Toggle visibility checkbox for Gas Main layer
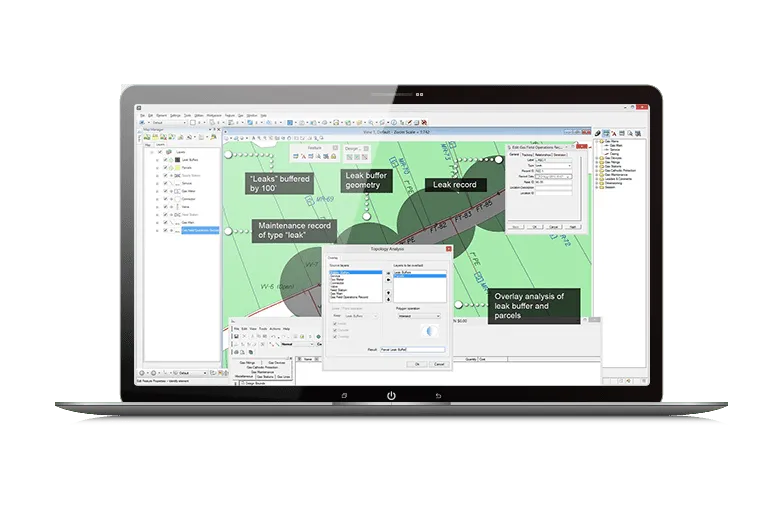The height and width of the screenshot is (508, 782). click(x=165, y=222)
